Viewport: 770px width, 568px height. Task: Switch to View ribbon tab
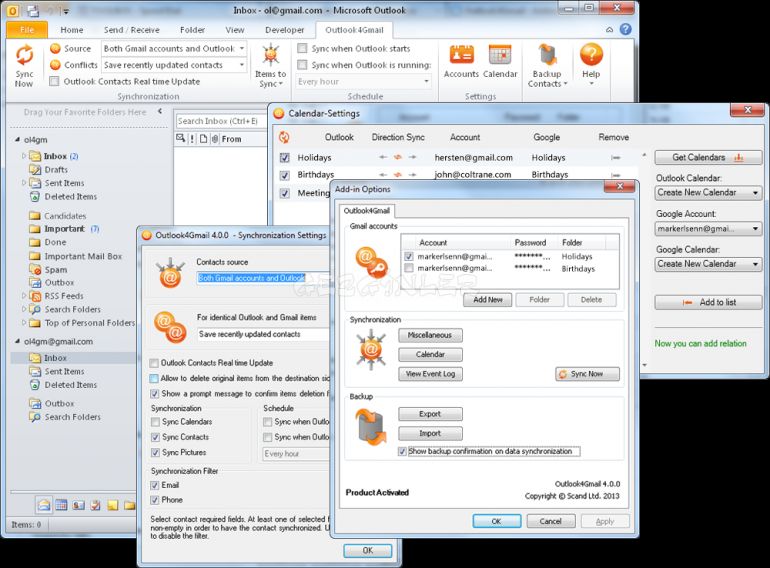pos(235,30)
